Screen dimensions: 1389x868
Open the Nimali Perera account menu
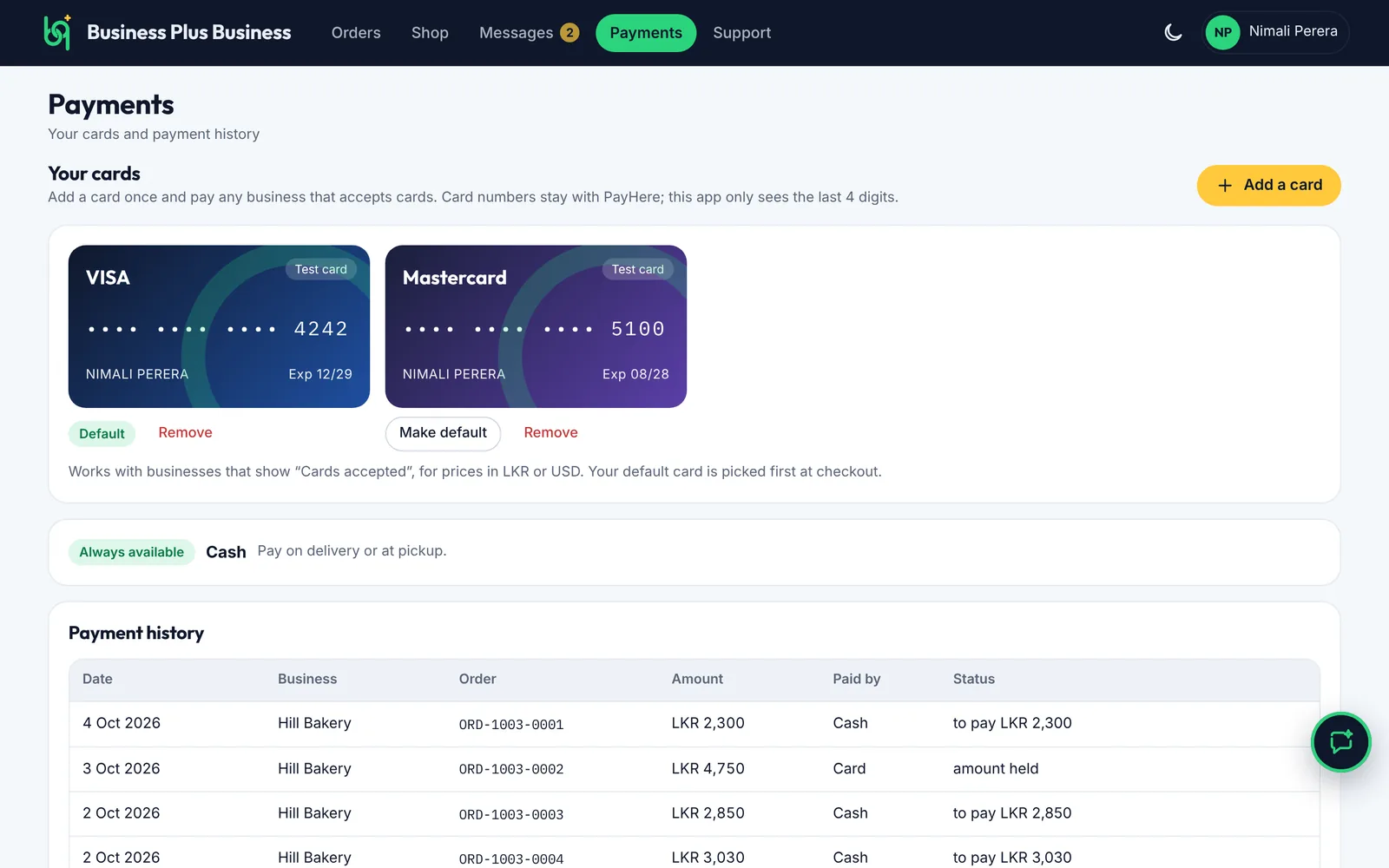click(x=1275, y=33)
